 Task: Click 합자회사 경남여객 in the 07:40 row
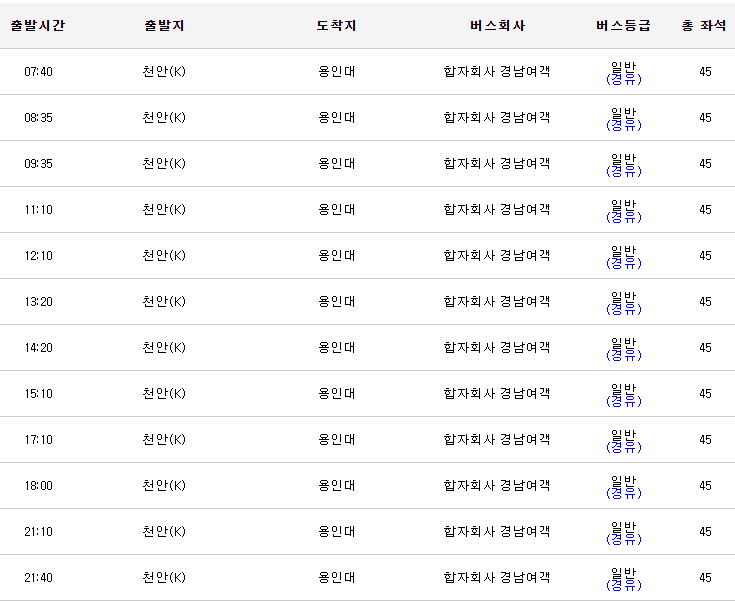click(497, 72)
